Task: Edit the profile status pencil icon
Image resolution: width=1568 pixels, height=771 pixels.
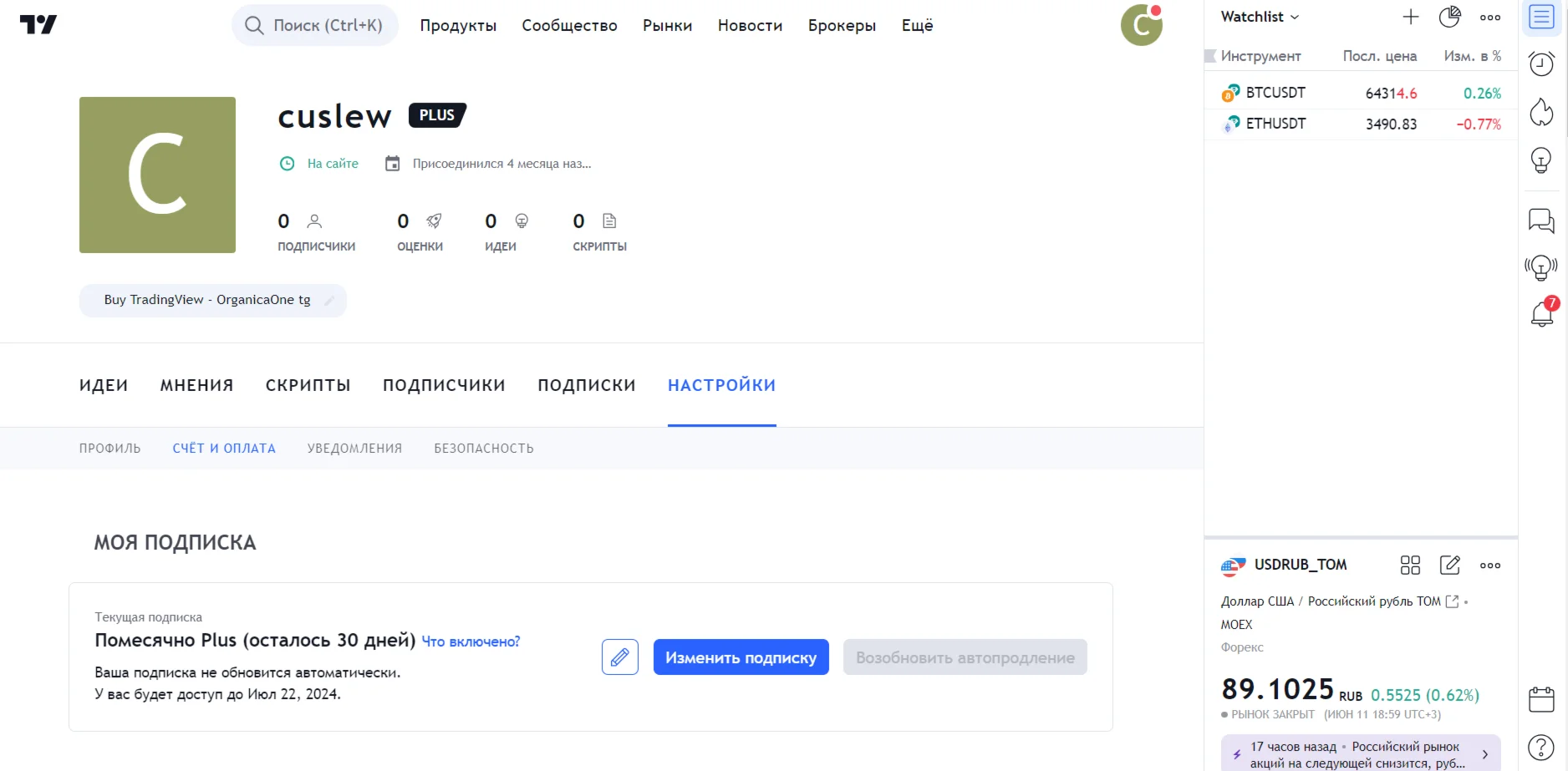Action: click(x=329, y=301)
